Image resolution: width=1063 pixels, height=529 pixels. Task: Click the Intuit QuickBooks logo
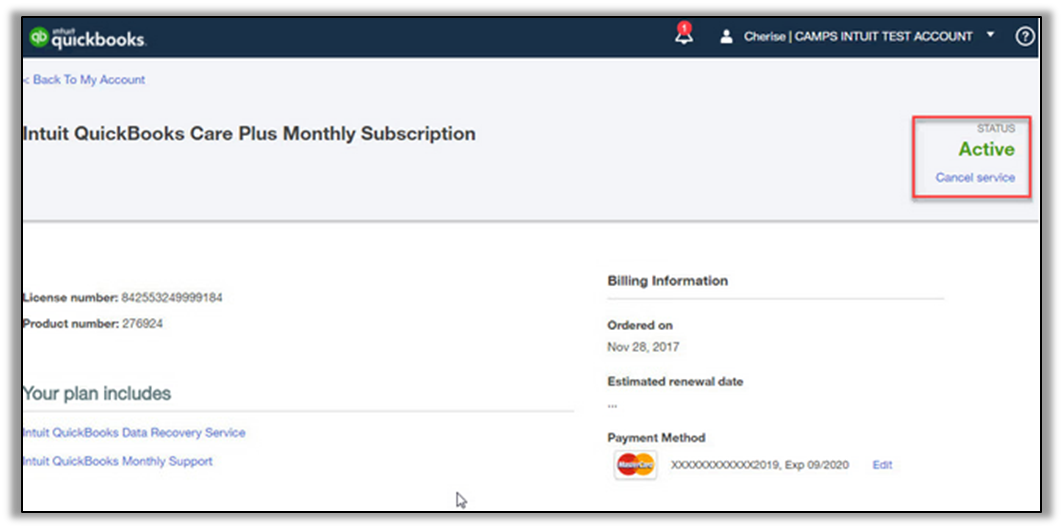tap(87, 38)
